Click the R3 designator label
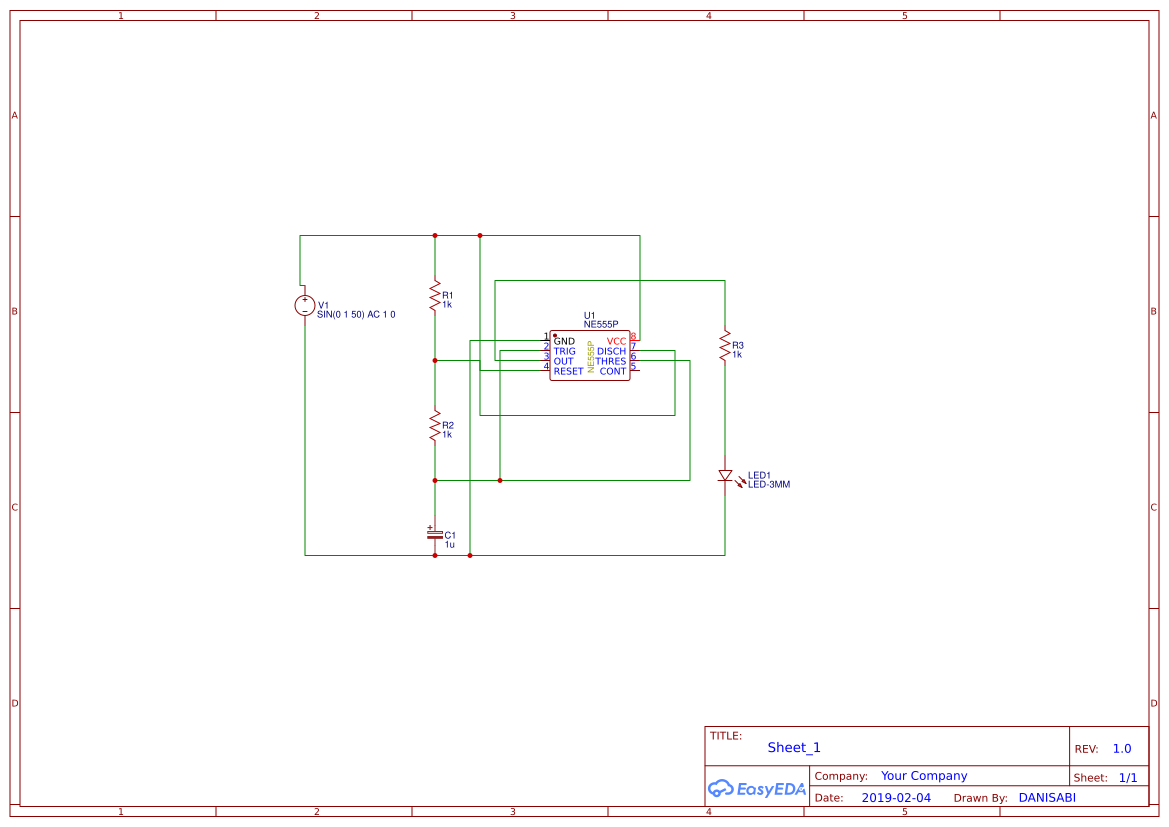The width and height of the screenshot is (1169, 827). click(x=737, y=345)
